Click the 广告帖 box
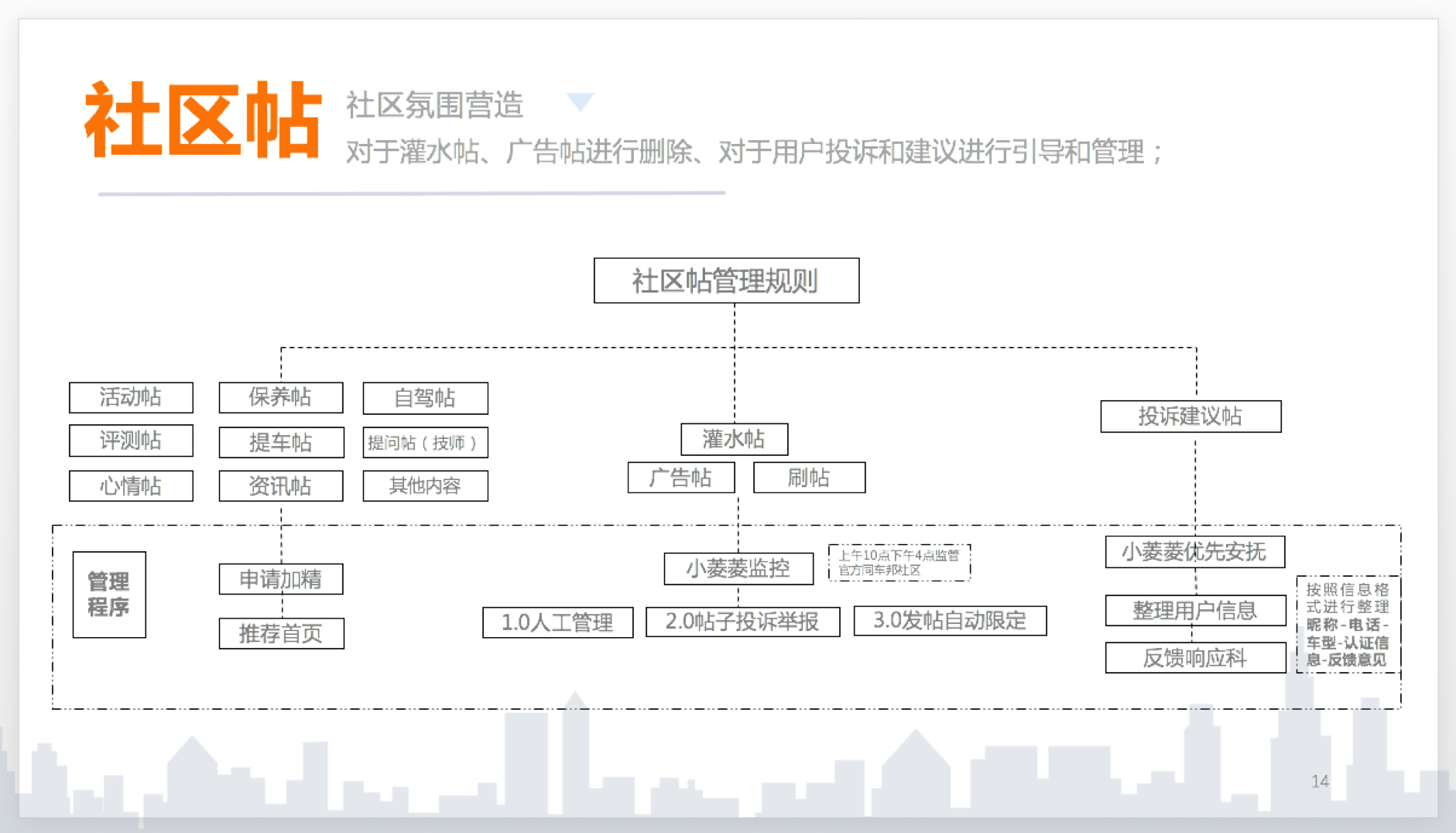Image resolution: width=1456 pixels, height=833 pixels. (680, 478)
